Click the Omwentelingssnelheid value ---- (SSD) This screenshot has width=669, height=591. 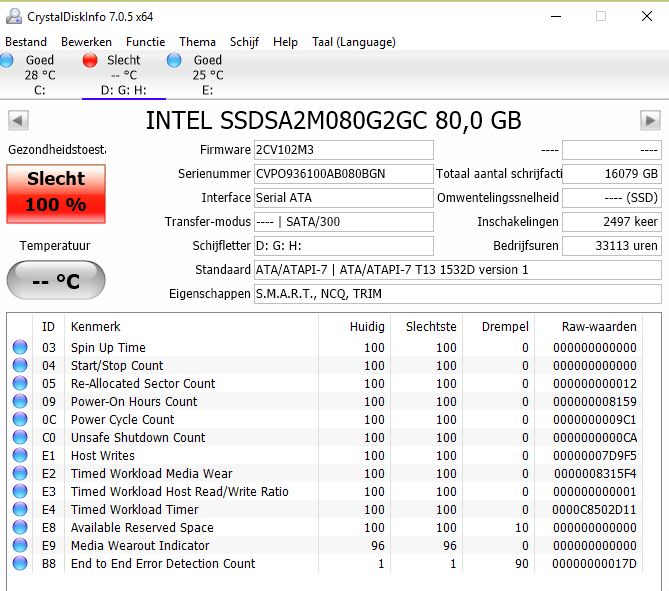coord(612,198)
